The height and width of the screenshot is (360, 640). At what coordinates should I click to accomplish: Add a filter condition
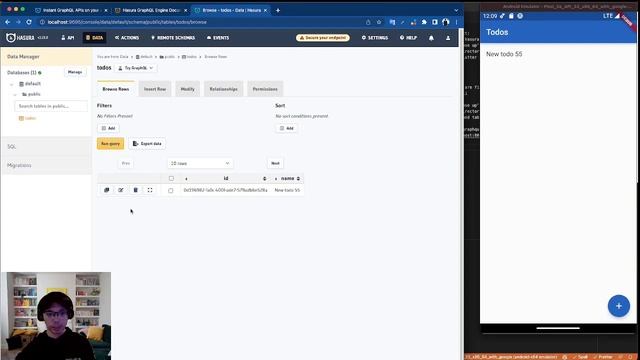pyautogui.click(x=108, y=128)
